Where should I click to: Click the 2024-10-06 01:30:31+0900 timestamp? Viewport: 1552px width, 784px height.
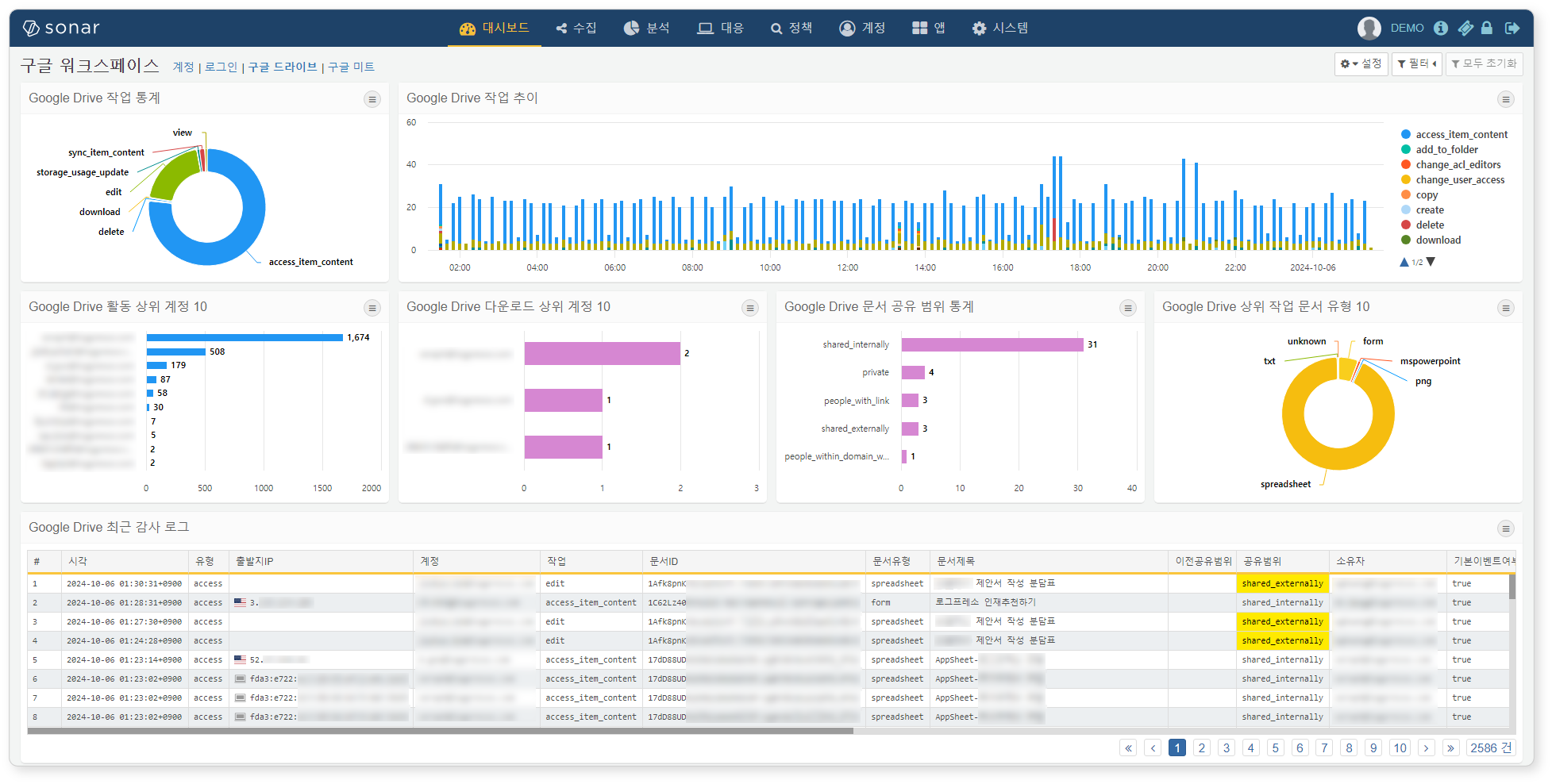(x=125, y=583)
